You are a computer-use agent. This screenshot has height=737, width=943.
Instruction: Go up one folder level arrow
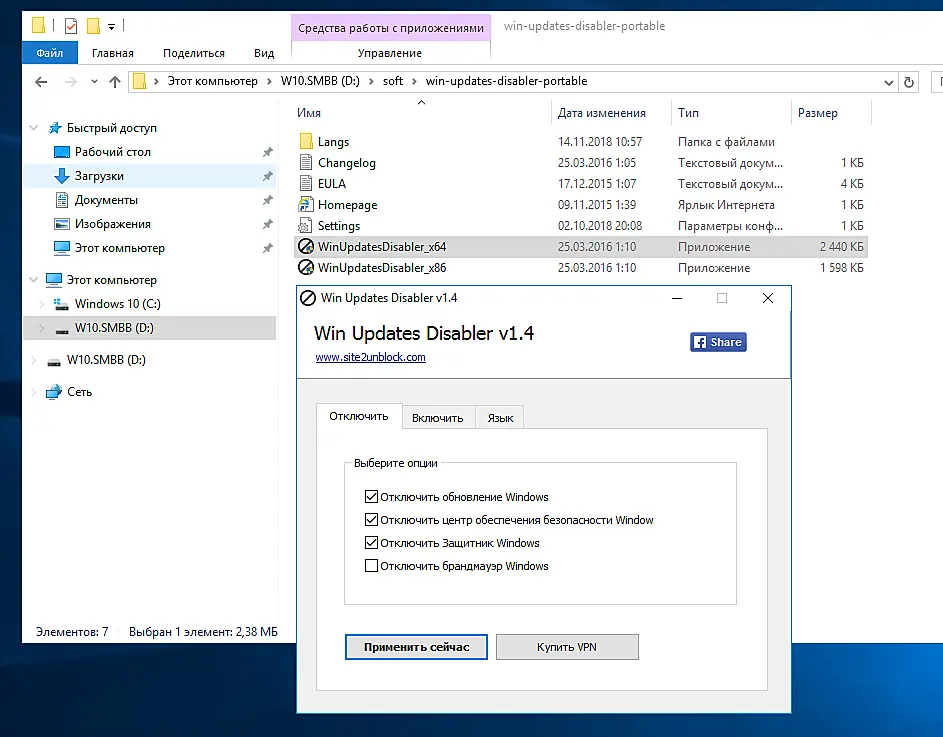point(115,81)
